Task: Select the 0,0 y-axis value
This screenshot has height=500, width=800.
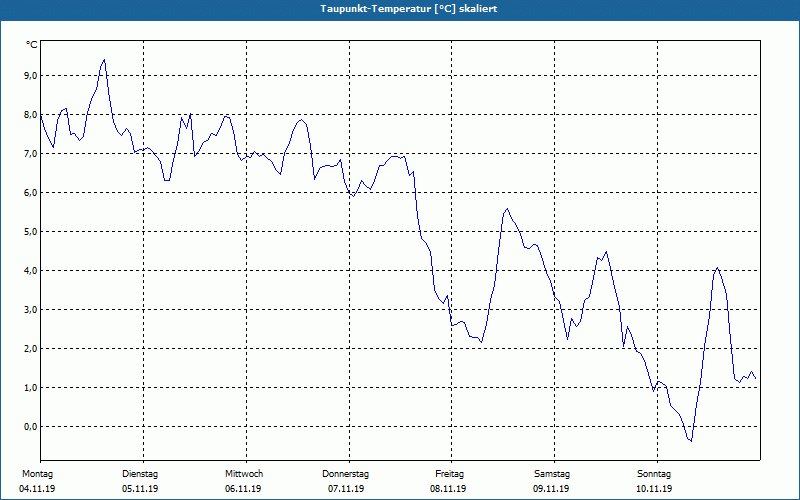Action: coord(31,427)
